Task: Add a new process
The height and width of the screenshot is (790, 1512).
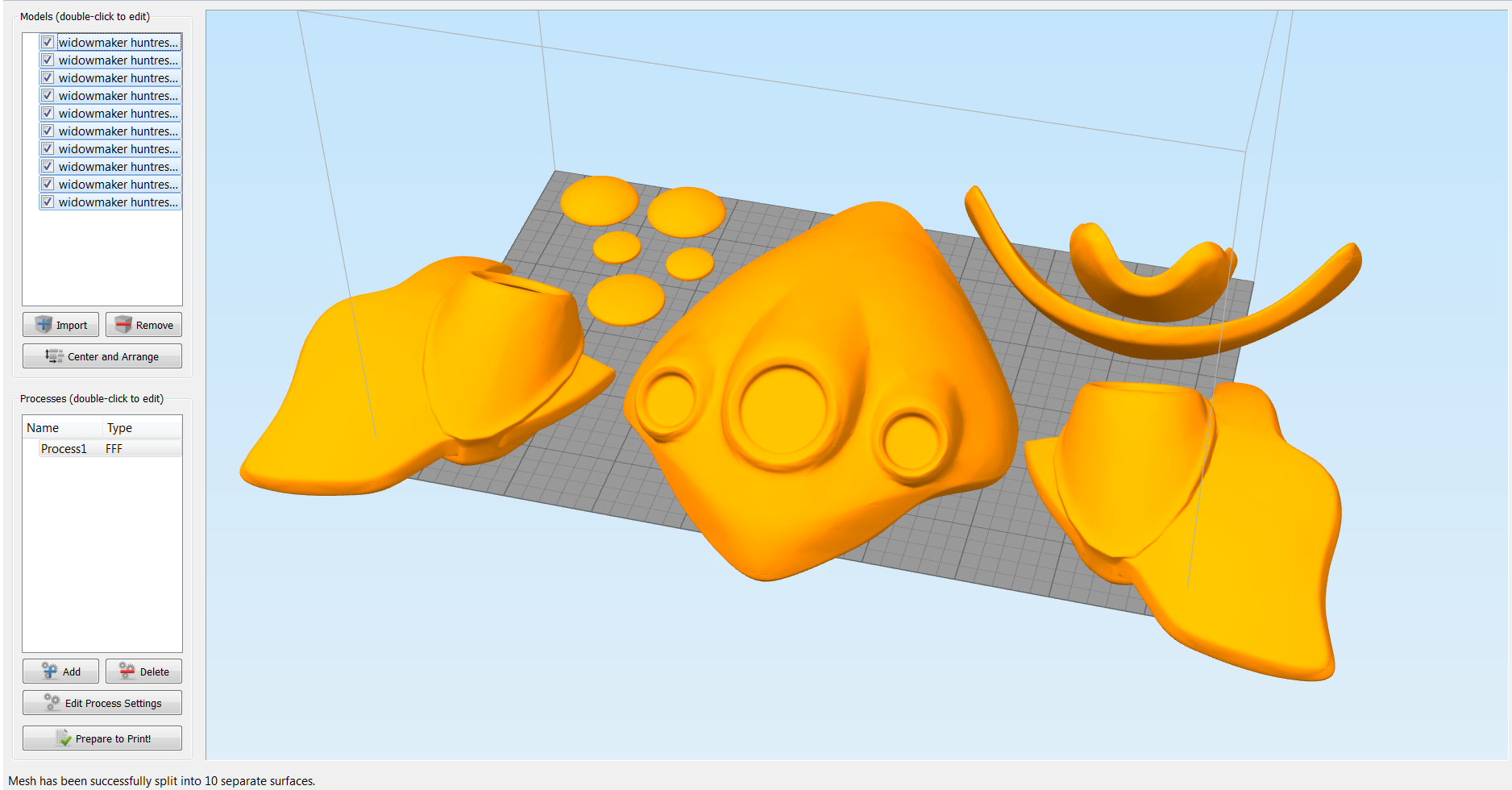Action: point(60,671)
